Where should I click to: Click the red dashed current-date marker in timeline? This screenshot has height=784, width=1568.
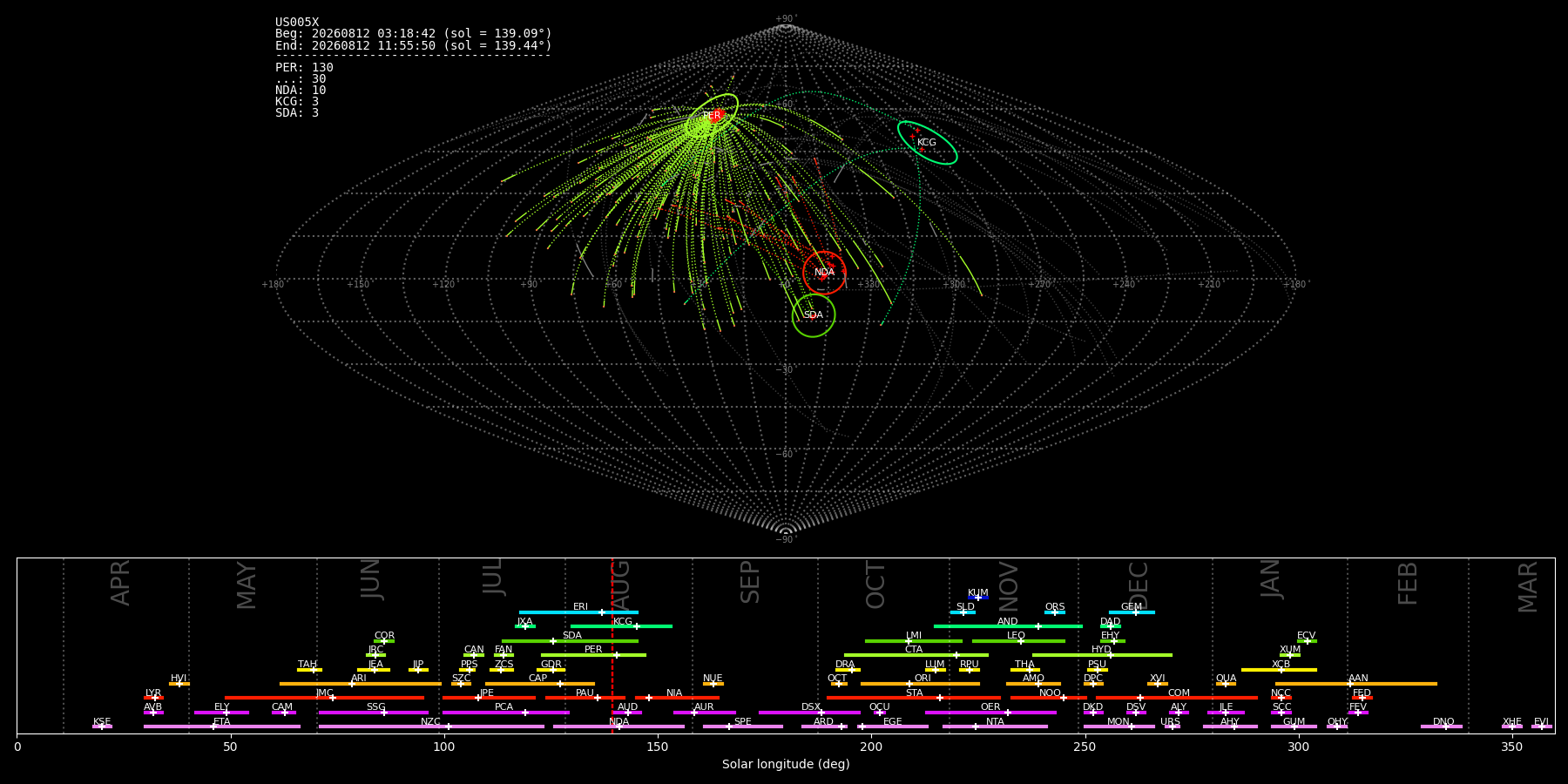click(x=612, y=645)
